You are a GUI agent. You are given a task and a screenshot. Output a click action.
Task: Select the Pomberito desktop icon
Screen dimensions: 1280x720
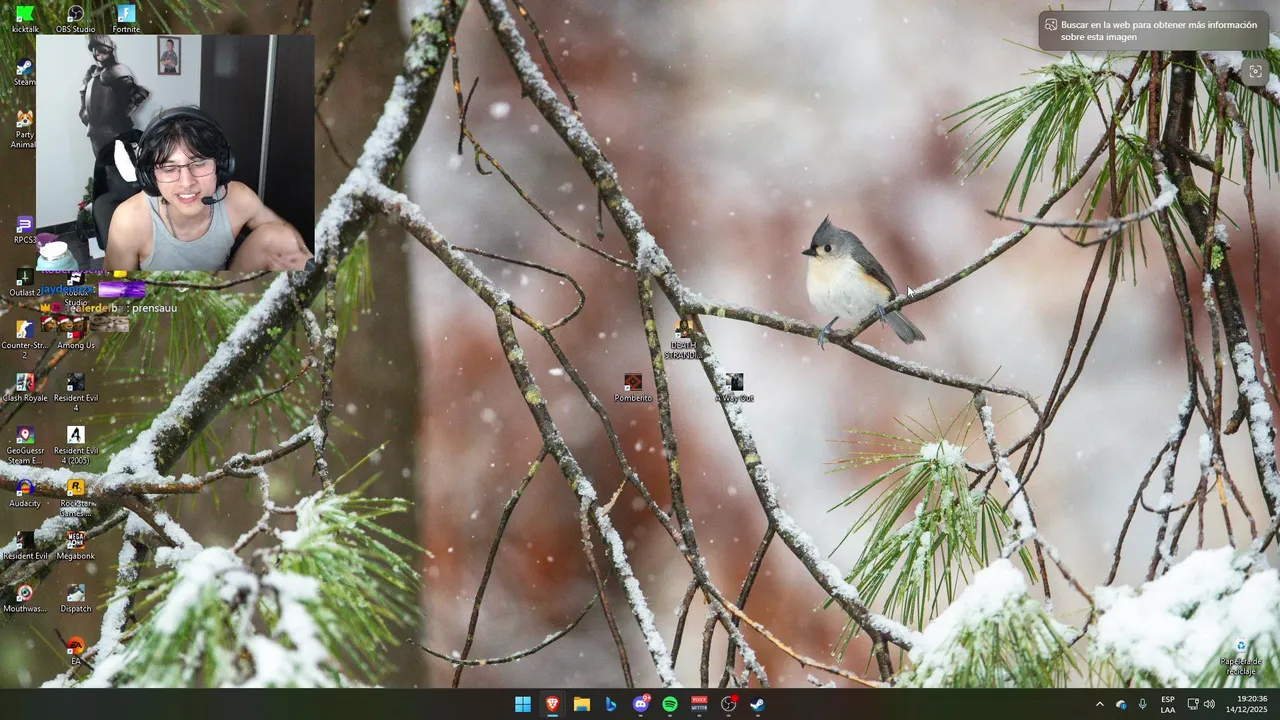(x=633, y=388)
